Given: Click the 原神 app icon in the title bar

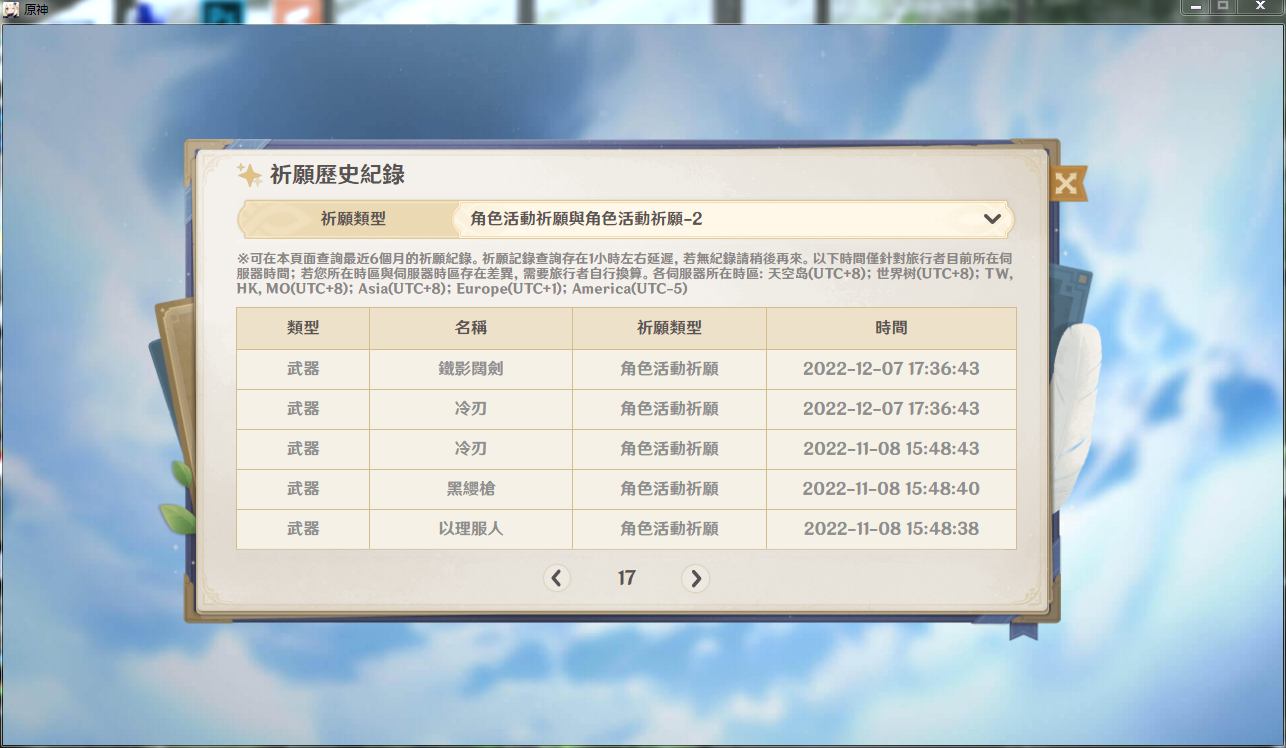Looking at the screenshot, I should [10, 9].
